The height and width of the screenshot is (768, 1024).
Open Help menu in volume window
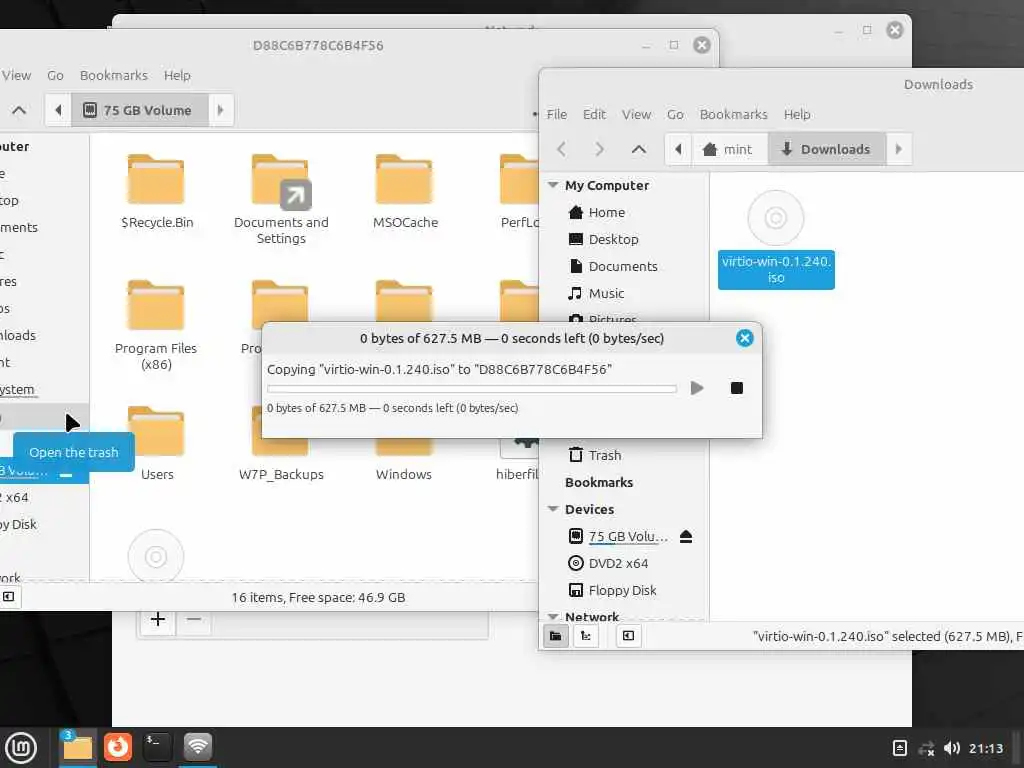click(x=177, y=75)
